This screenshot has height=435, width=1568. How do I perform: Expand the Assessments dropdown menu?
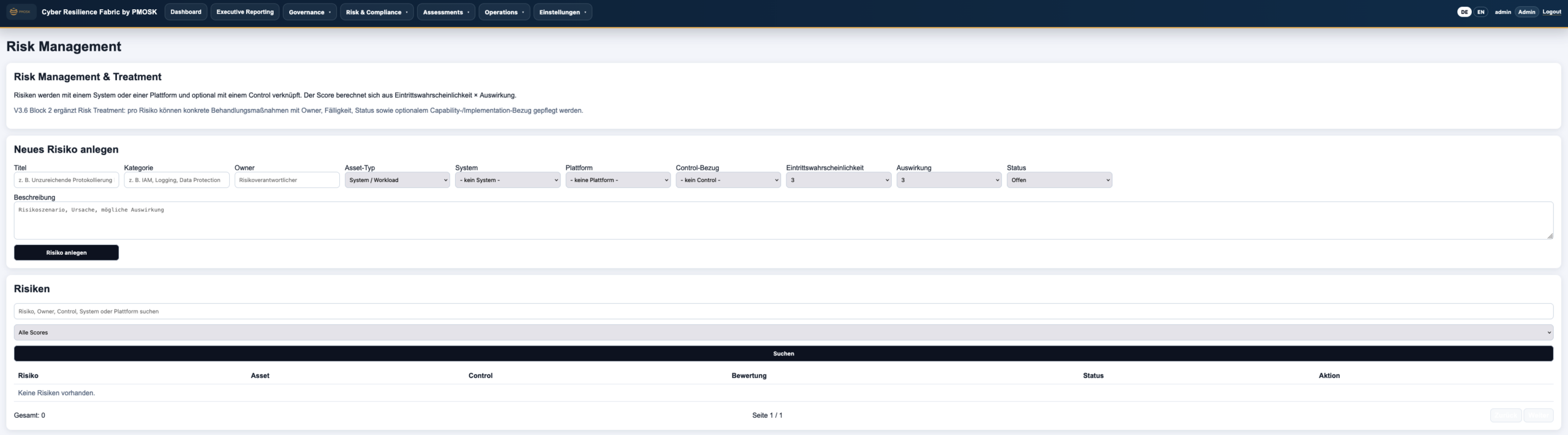(x=446, y=12)
